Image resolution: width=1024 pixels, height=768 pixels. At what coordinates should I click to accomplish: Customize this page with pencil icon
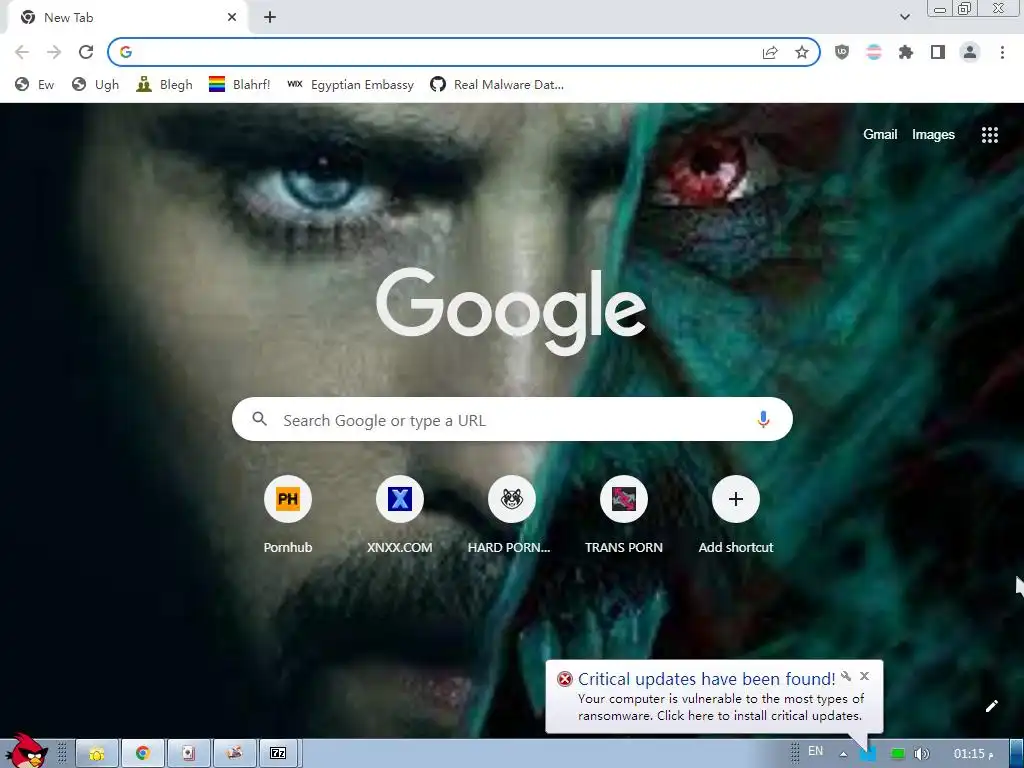click(x=991, y=706)
